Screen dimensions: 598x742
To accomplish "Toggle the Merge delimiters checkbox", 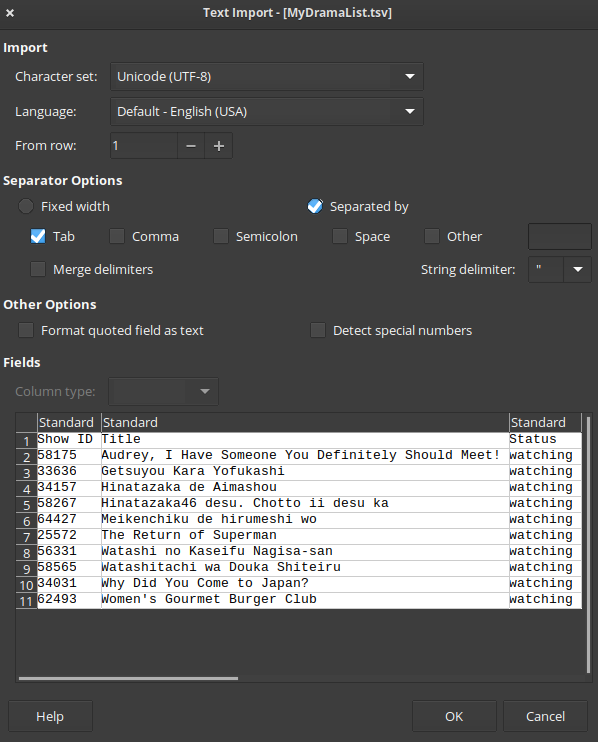I will (38, 269).
